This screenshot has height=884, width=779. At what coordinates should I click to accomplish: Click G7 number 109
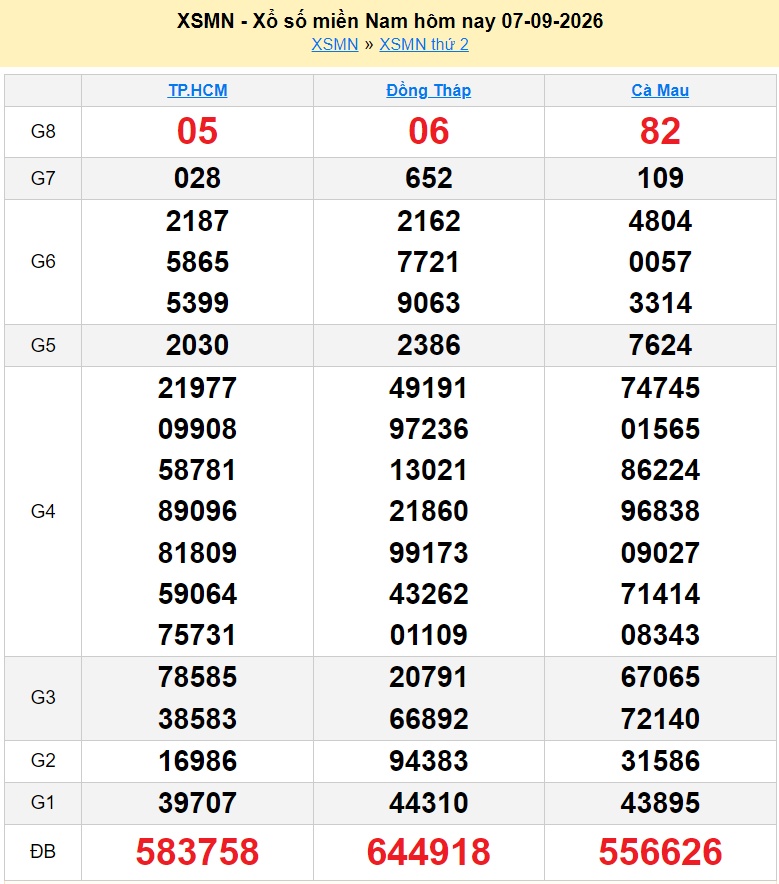coord(660,178)
